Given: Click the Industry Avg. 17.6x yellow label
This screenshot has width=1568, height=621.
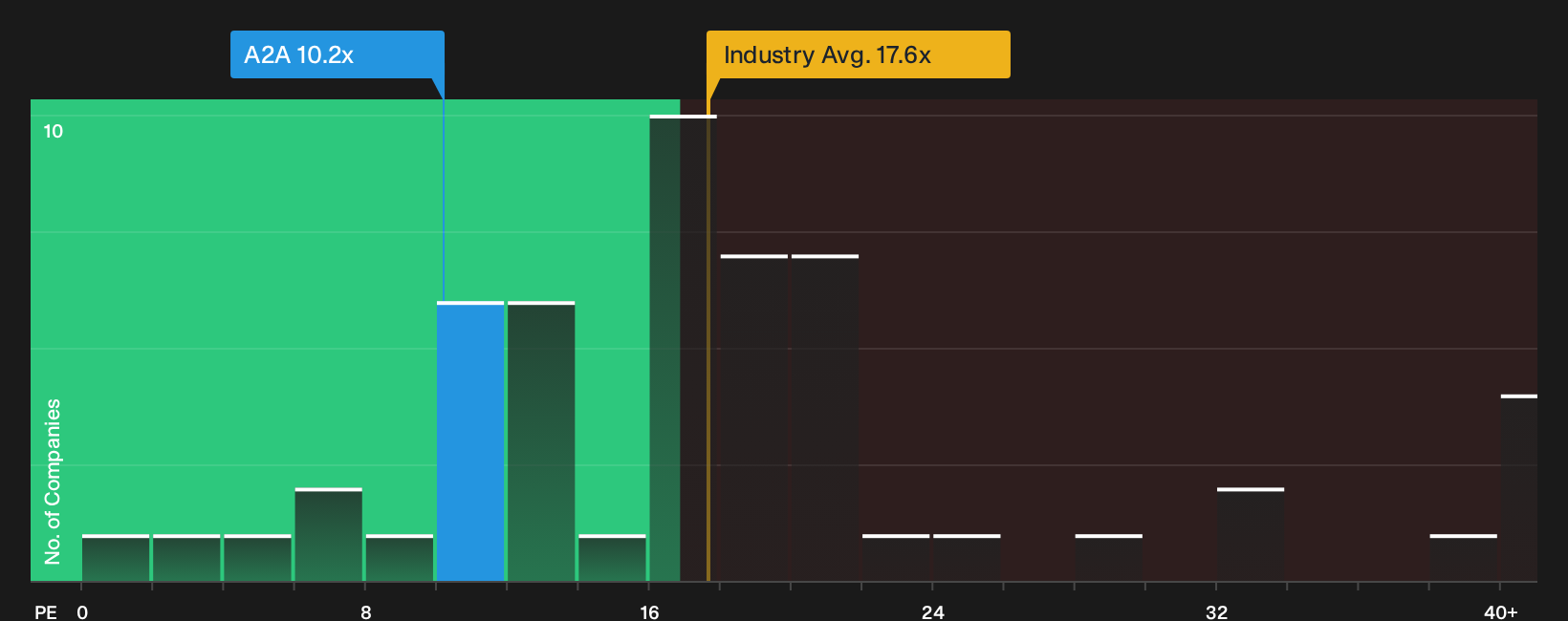Looking at the screenshot, I should (858, 54).
